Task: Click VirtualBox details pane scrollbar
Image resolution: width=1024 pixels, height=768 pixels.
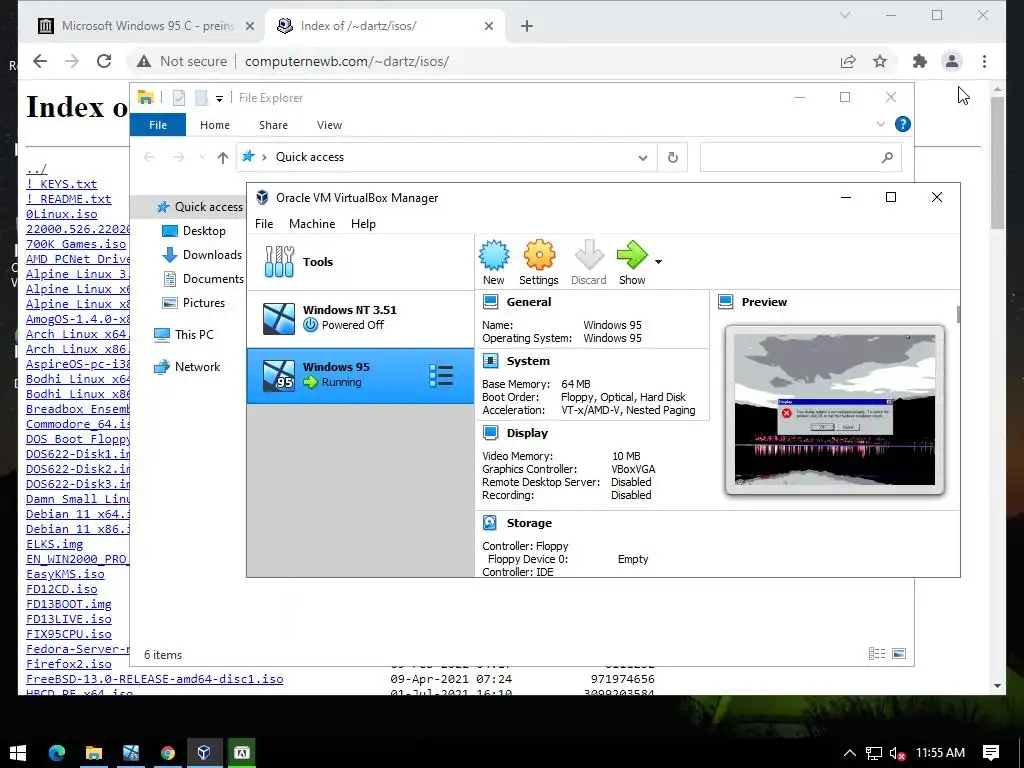Action: click(x=958, y=314)
